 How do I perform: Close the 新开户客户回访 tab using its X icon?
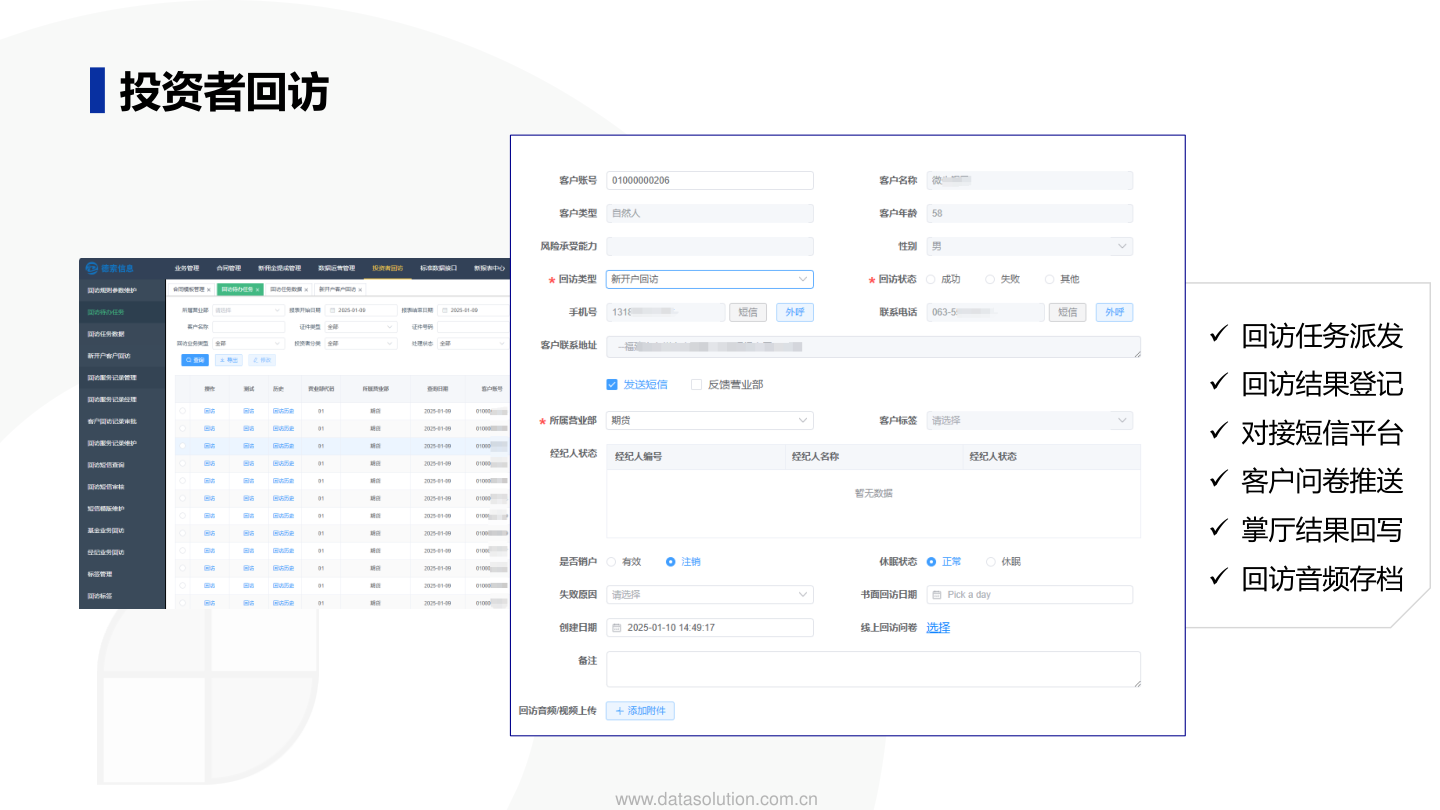[360, 290]
